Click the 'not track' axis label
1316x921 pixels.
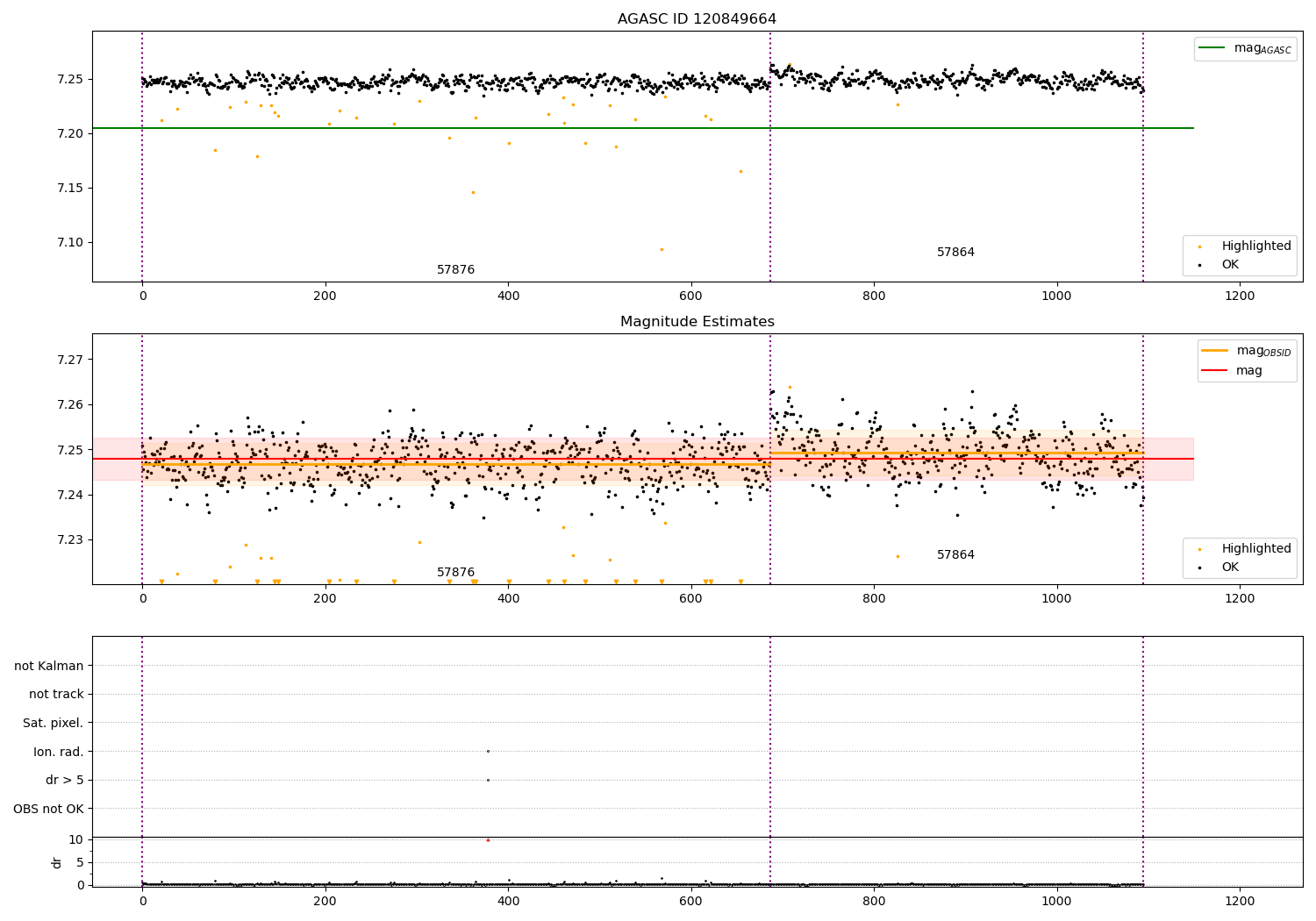[x=56, y=694]
